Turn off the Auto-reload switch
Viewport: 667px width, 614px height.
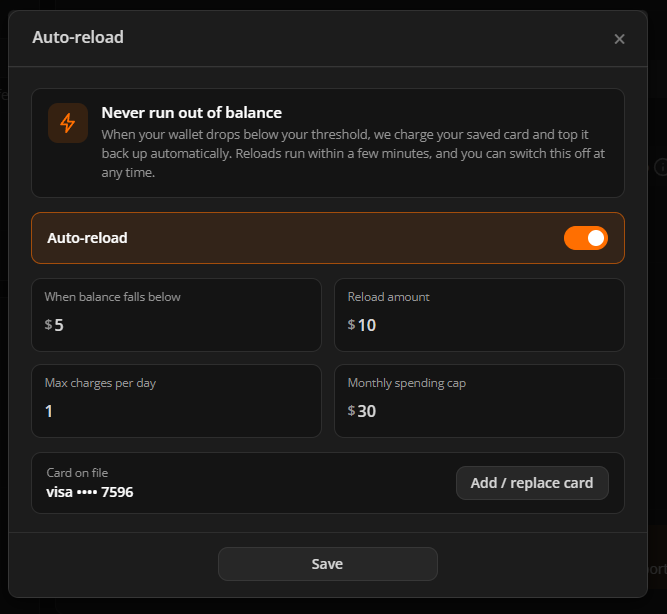click(586, 238)
